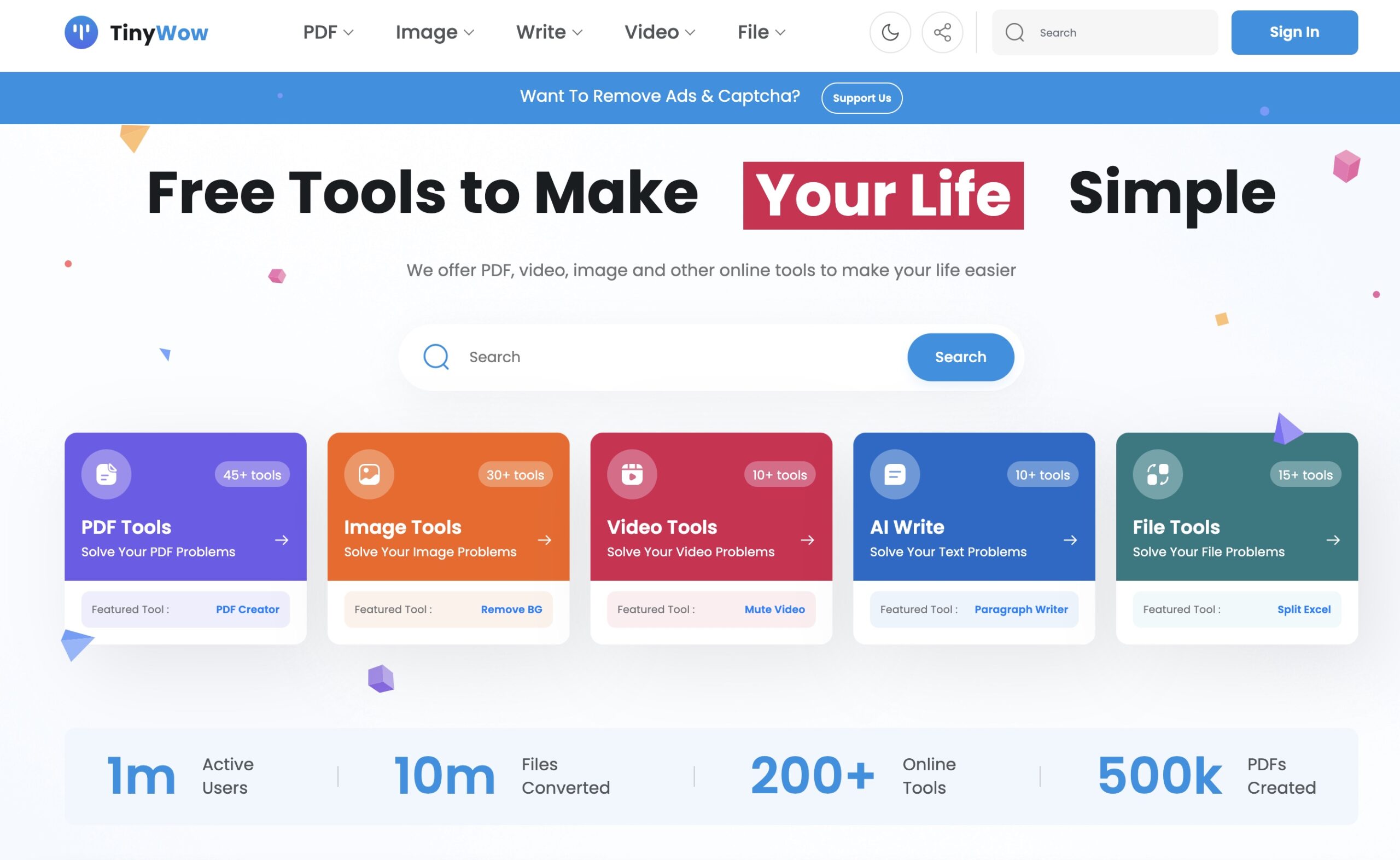Toggle dark mode with the moon icon

click(890, 32)
